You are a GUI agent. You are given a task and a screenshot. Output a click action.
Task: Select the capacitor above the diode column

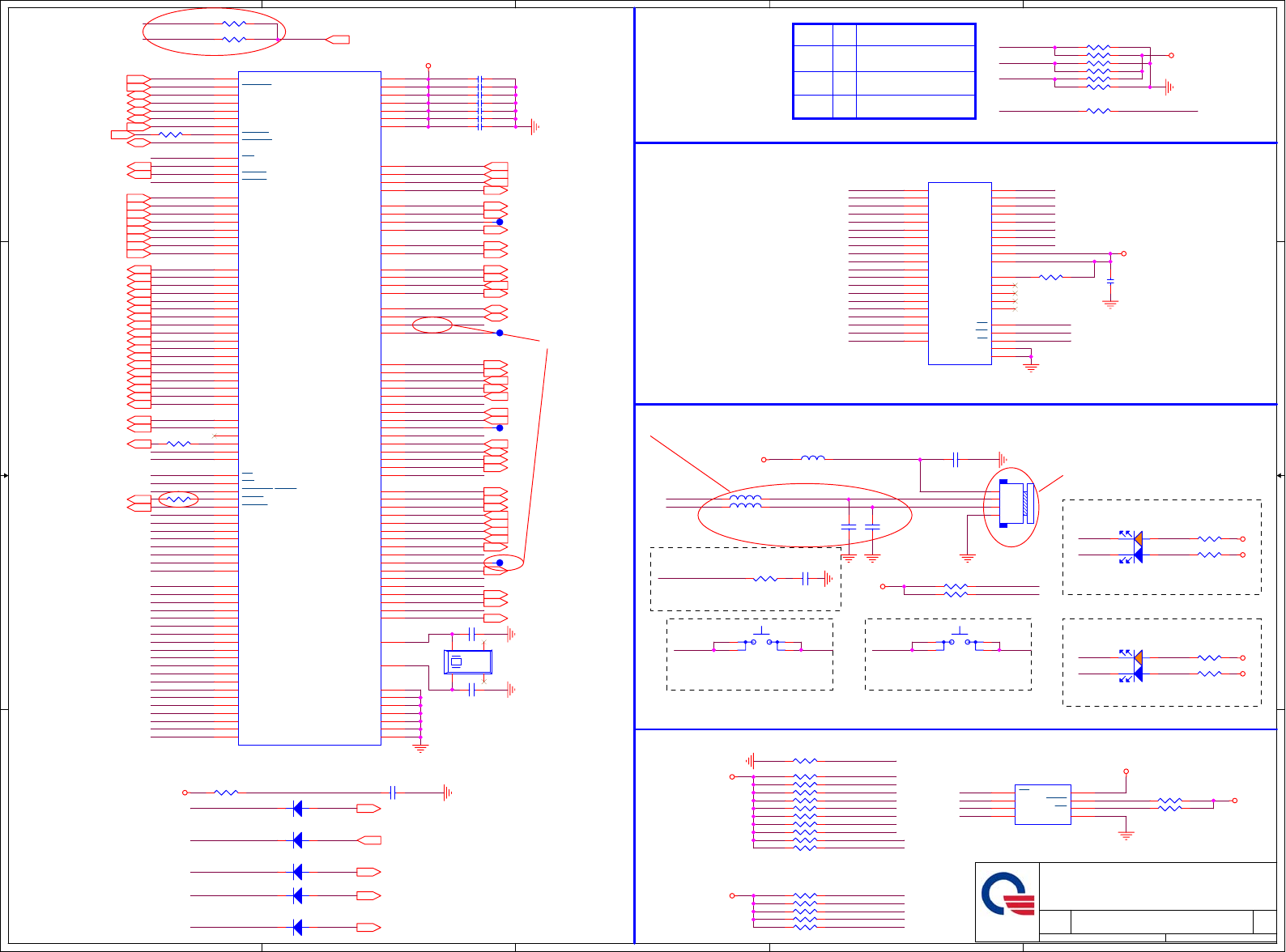[x=393, y=793]
